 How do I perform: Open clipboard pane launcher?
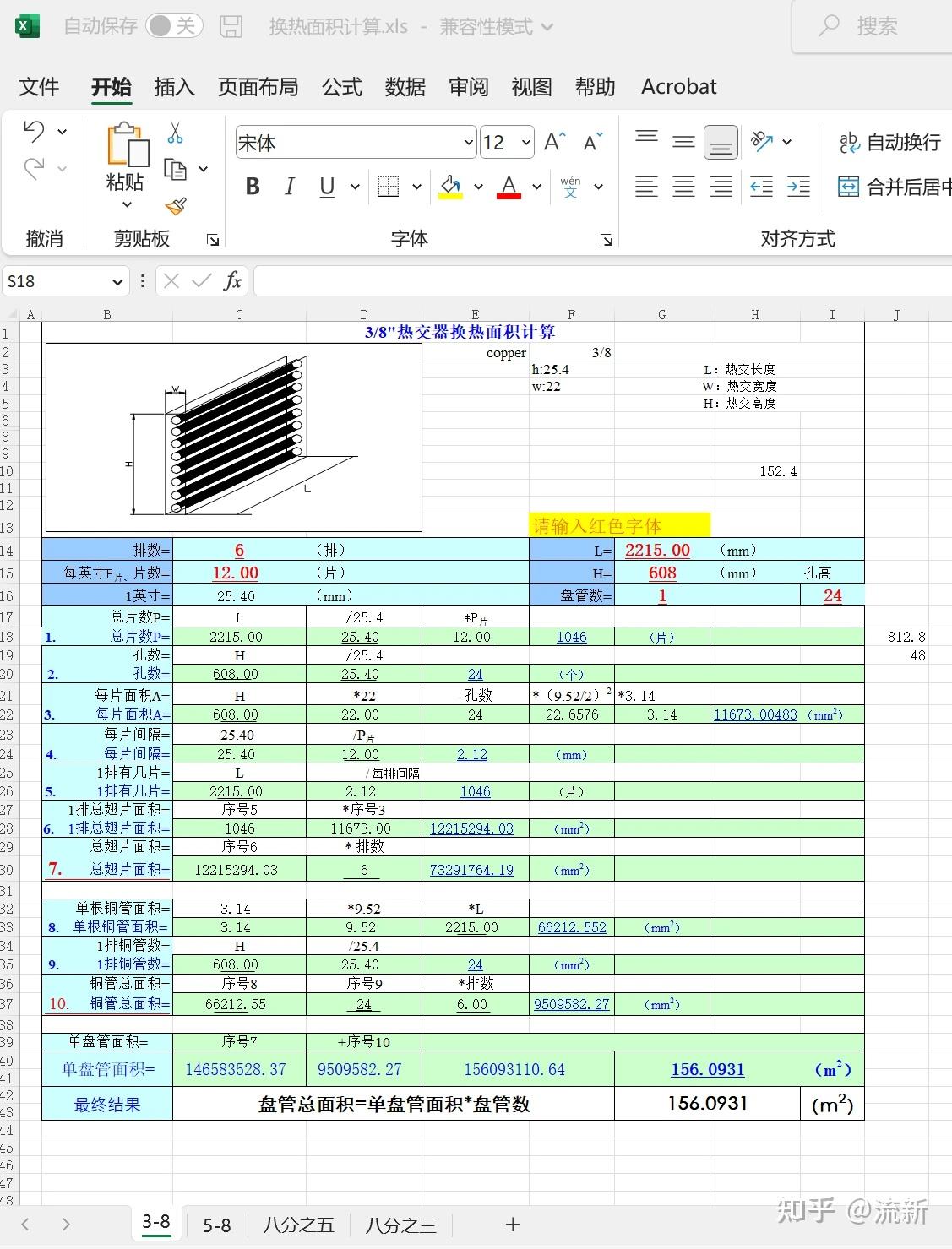click(x=213, y=240)
